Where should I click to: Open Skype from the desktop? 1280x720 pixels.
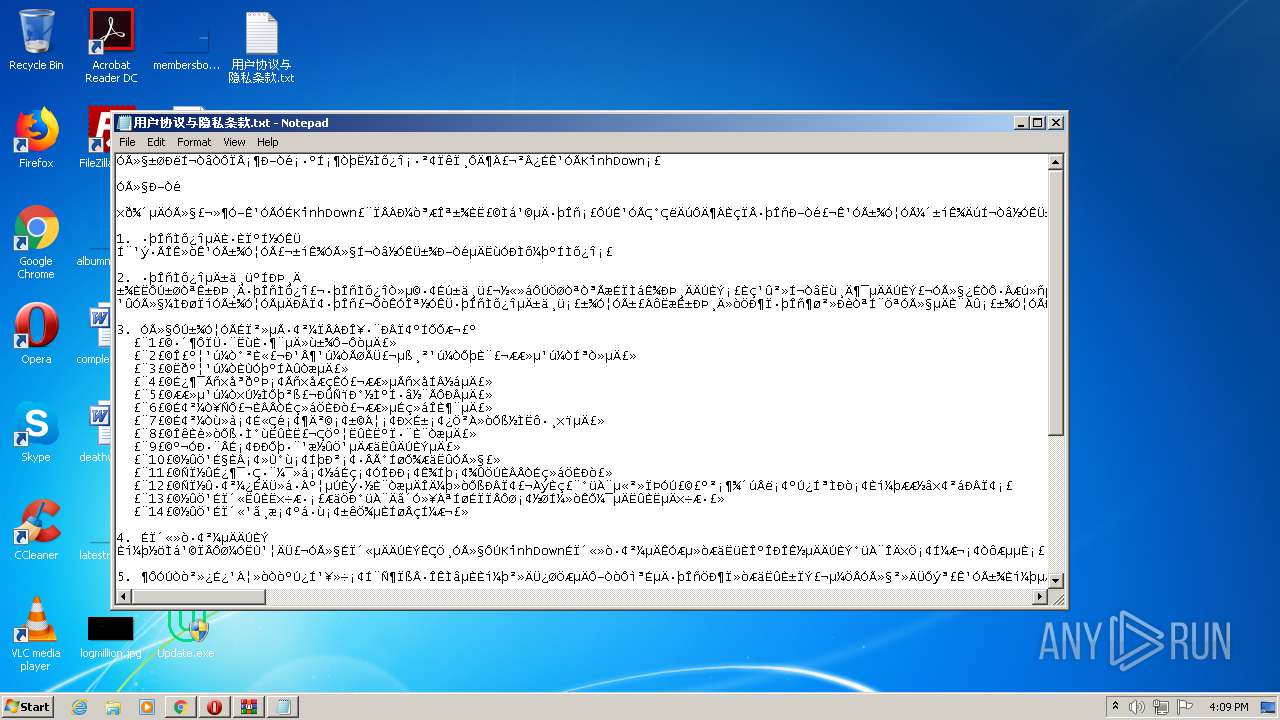[36, 431]
